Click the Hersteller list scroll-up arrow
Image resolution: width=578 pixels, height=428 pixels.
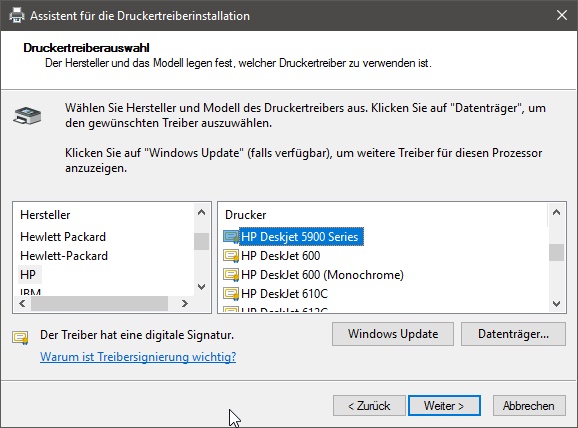201,212
